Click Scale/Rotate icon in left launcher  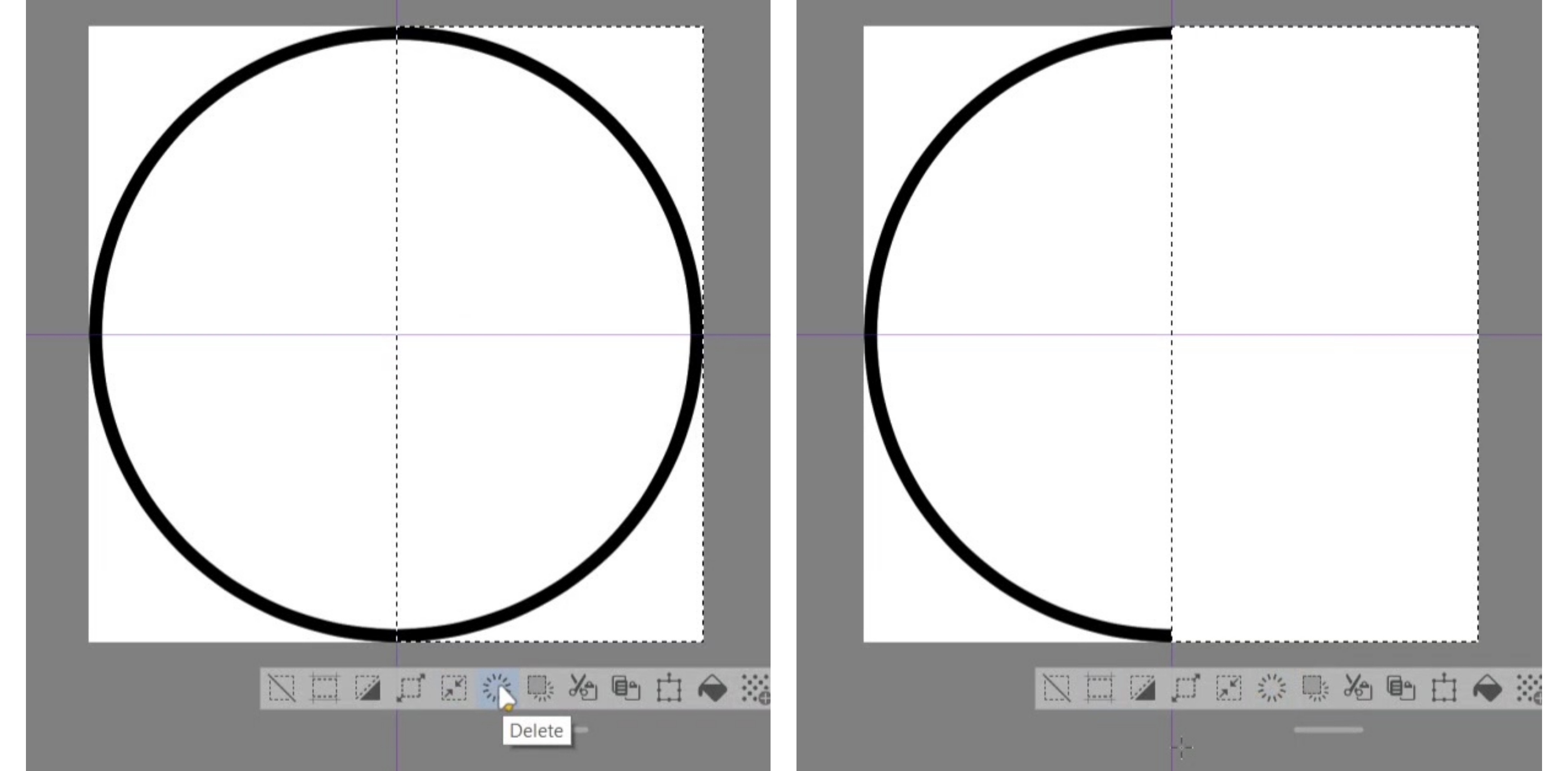point(669,688)
